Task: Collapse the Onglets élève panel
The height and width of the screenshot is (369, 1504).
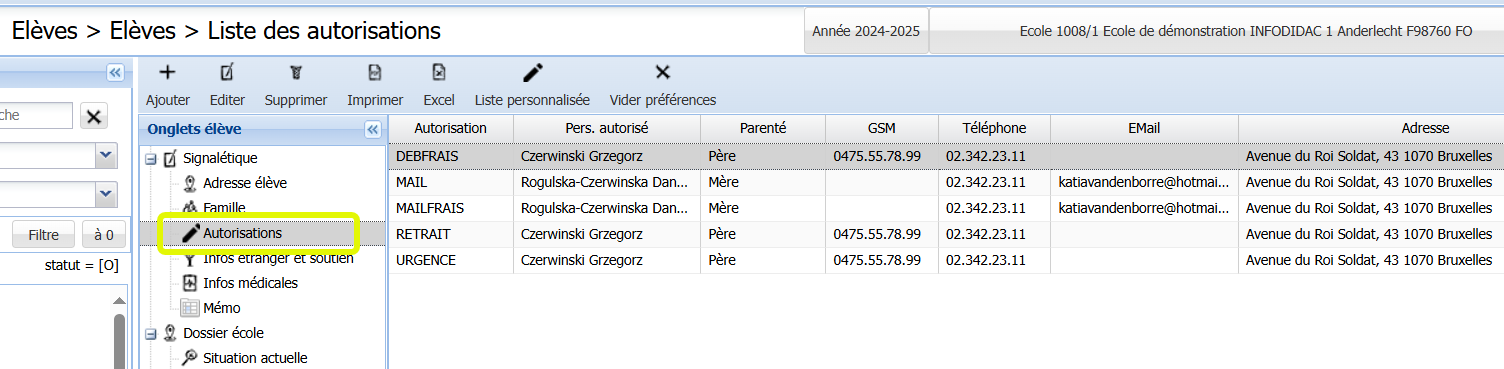Action: [372, 129]
